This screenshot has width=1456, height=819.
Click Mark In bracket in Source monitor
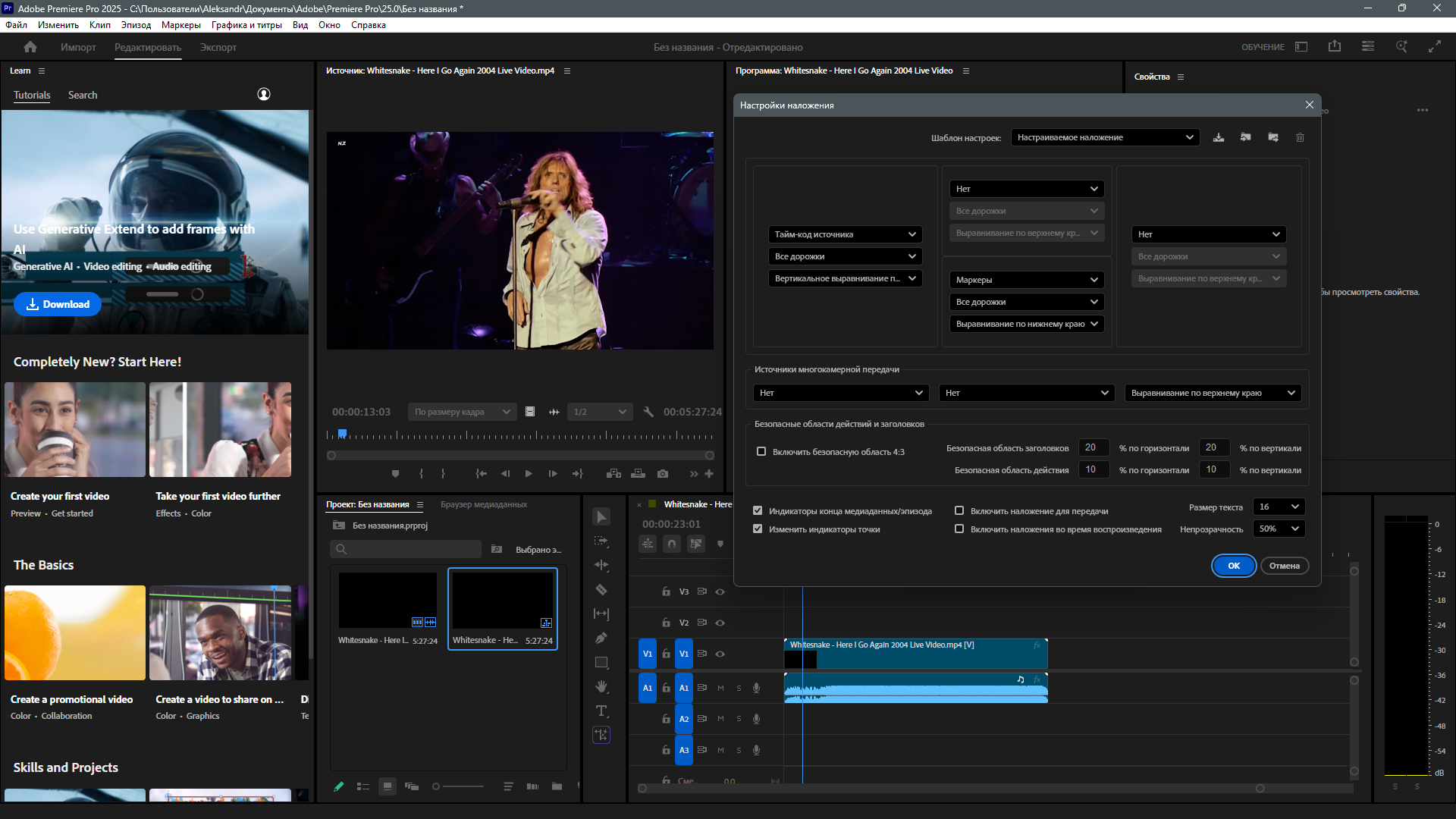421,474
